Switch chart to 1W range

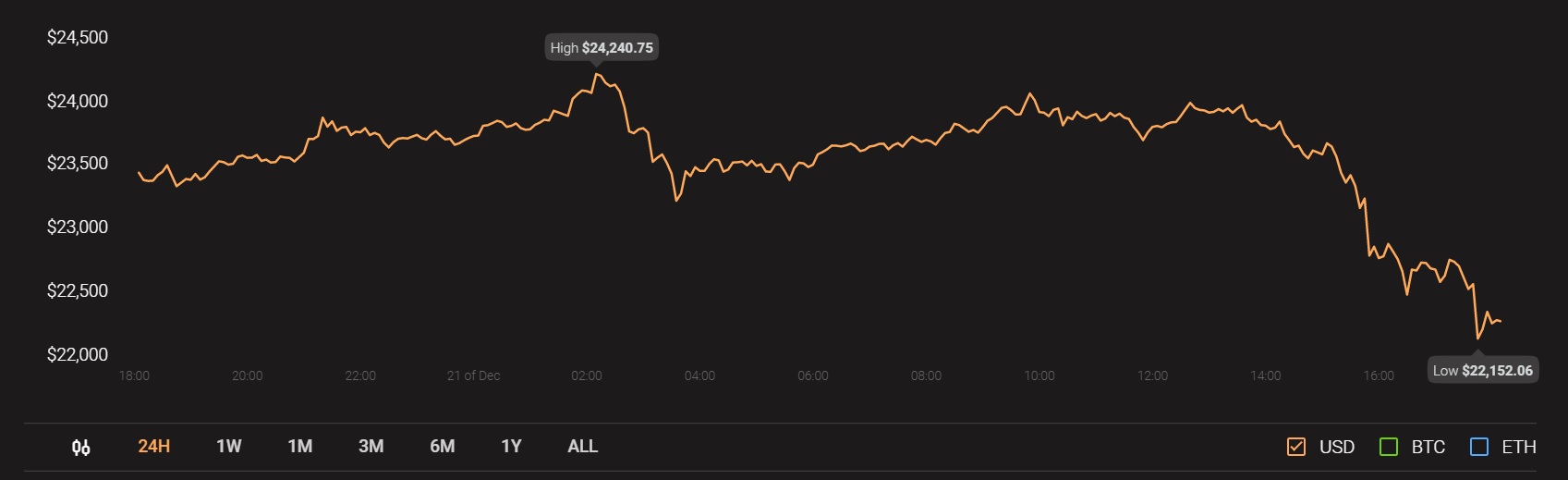click(229, 447)
